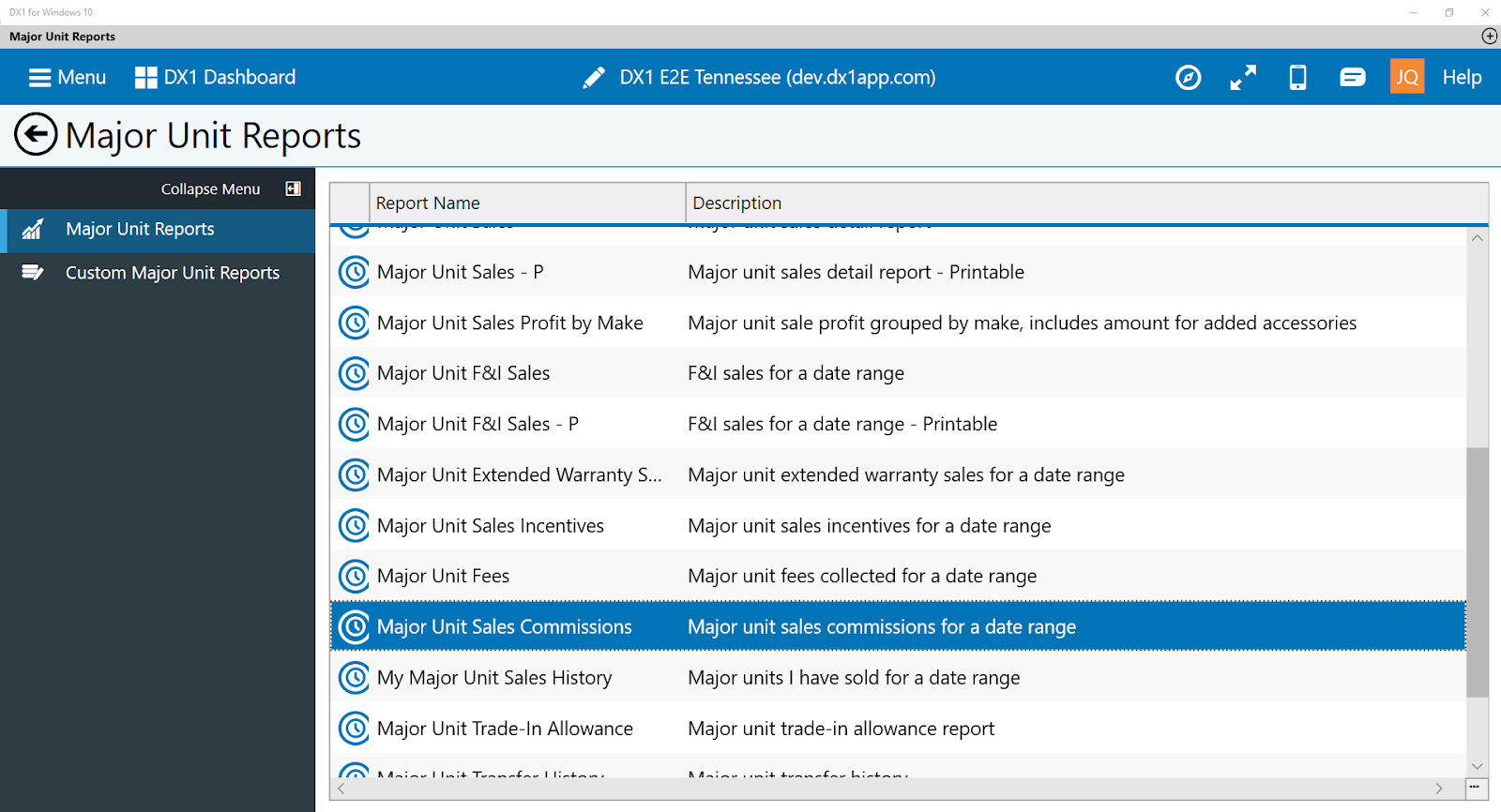The width and height of the screenshot is (1501, 812).
Task: Click the clock icon for Major Unit F&I Sales - P
Action: tap(354, 424)
